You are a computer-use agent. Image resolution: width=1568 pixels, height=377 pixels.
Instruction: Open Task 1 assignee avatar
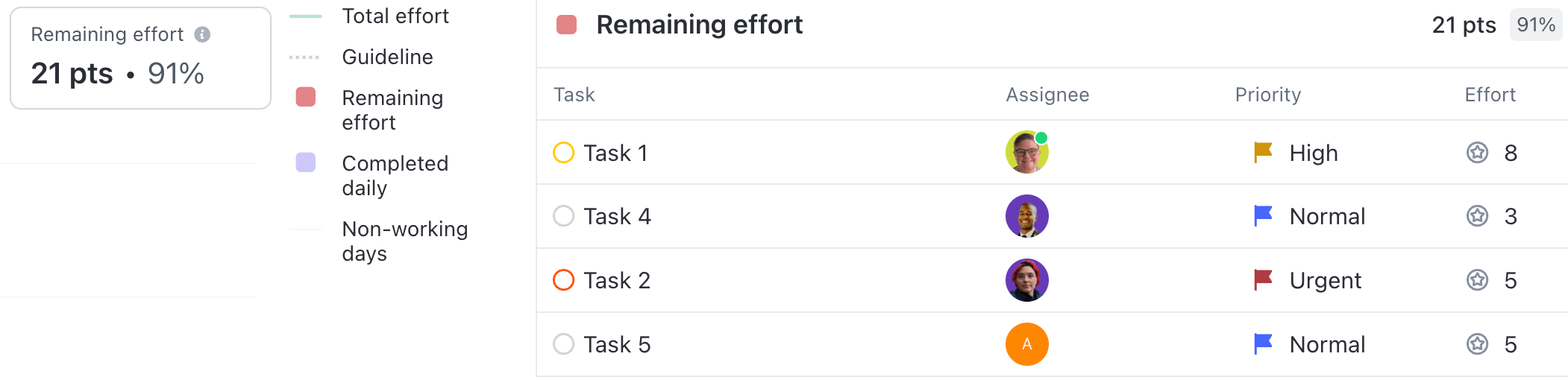(1026, 152)
